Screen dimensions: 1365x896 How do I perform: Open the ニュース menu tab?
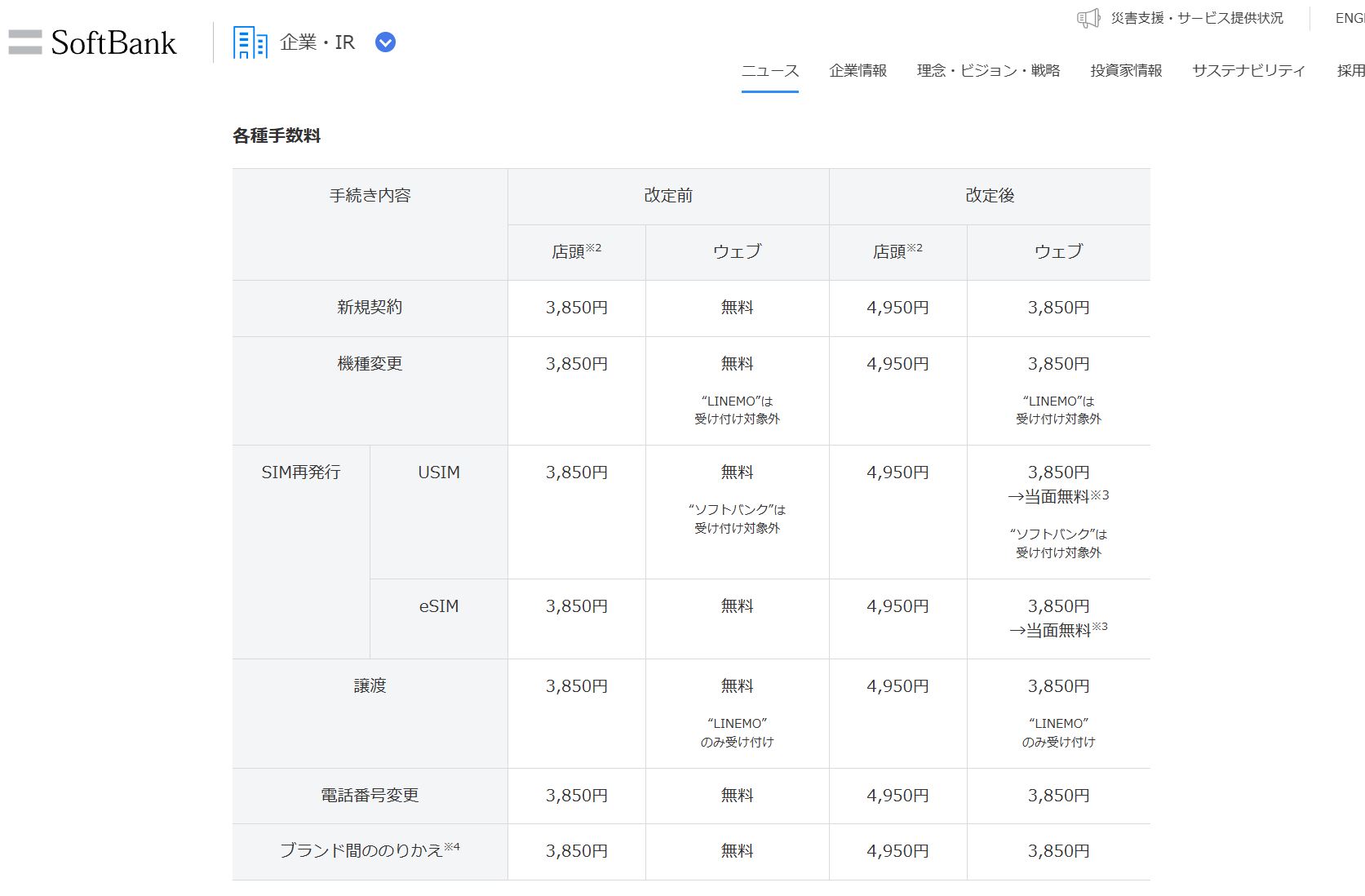(769, 70)
